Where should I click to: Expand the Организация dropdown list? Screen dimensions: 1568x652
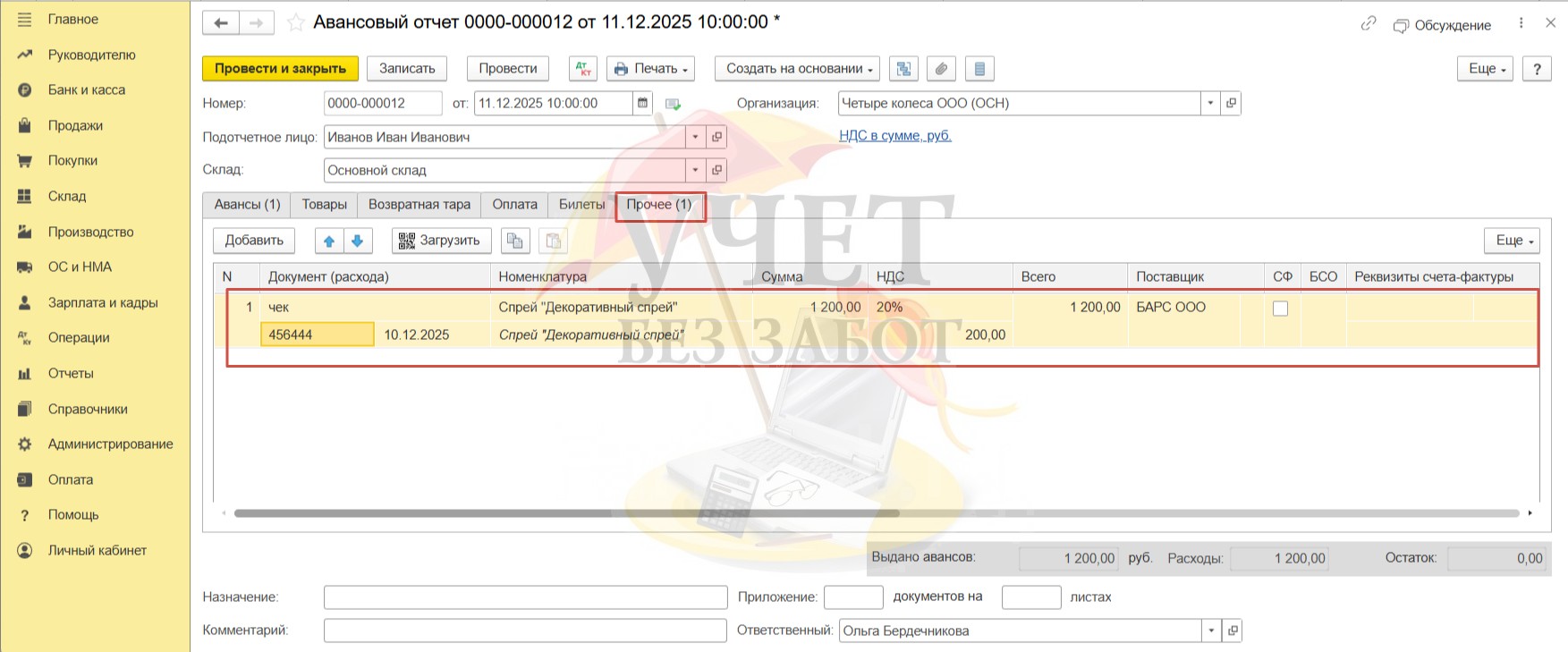tap(1210, 104)
